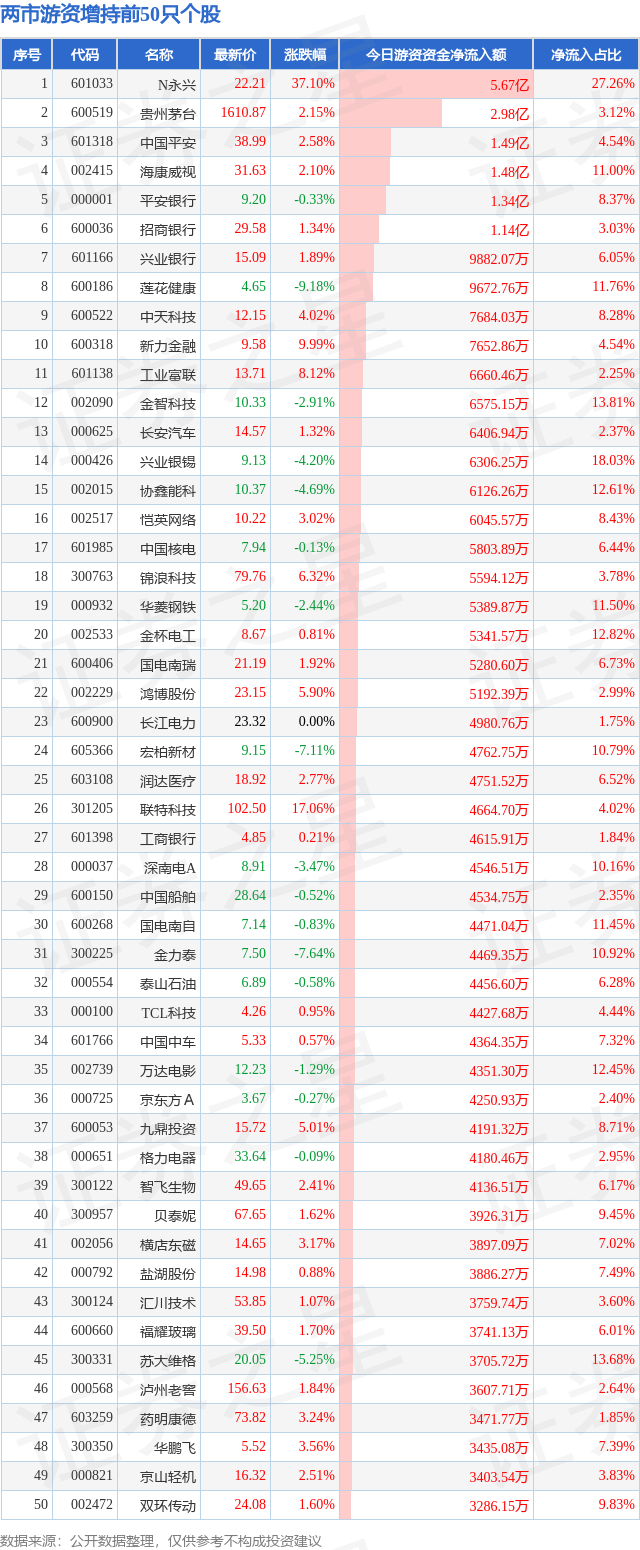
Task: Select stock name 鸿博股份
Action: (168, 694)
